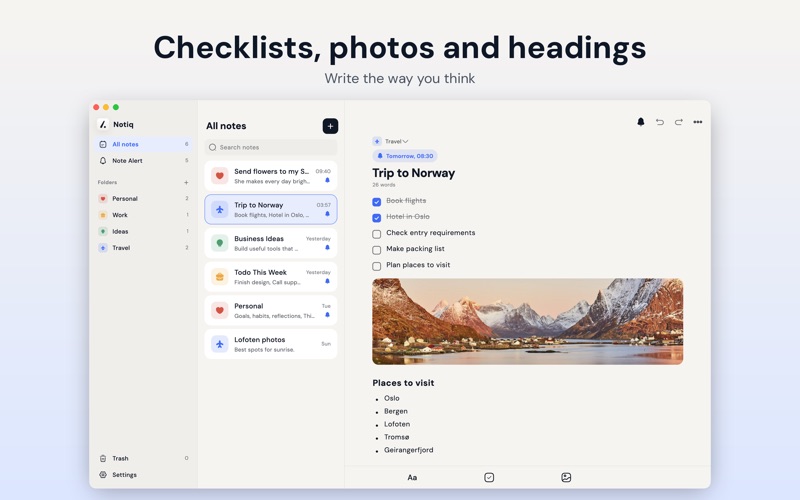
Task: Click the reminder bell in editor toolbar
Action: coord(641,122)
